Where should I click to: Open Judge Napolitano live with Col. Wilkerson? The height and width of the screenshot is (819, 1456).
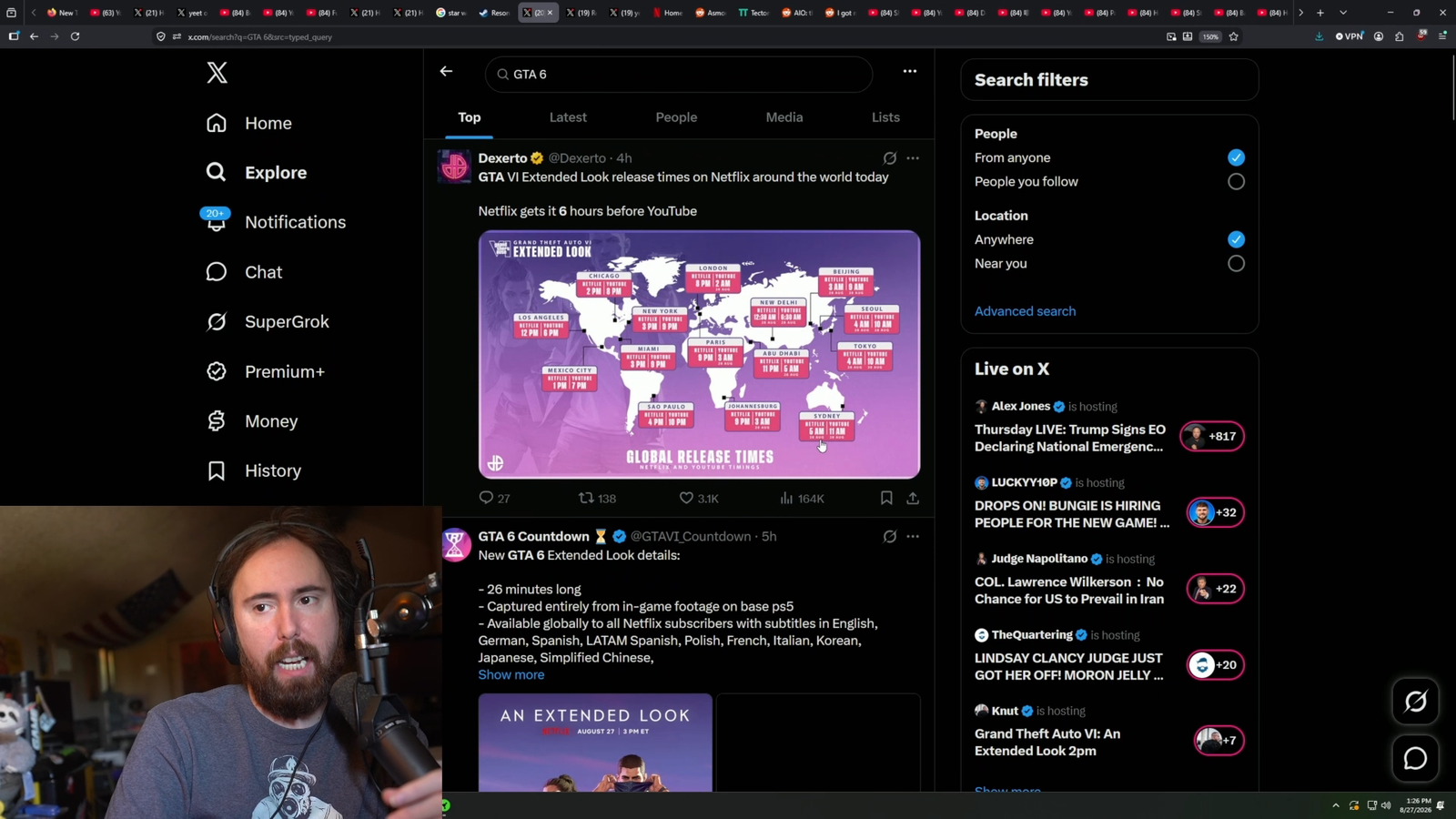click(x=1069, y=591)
